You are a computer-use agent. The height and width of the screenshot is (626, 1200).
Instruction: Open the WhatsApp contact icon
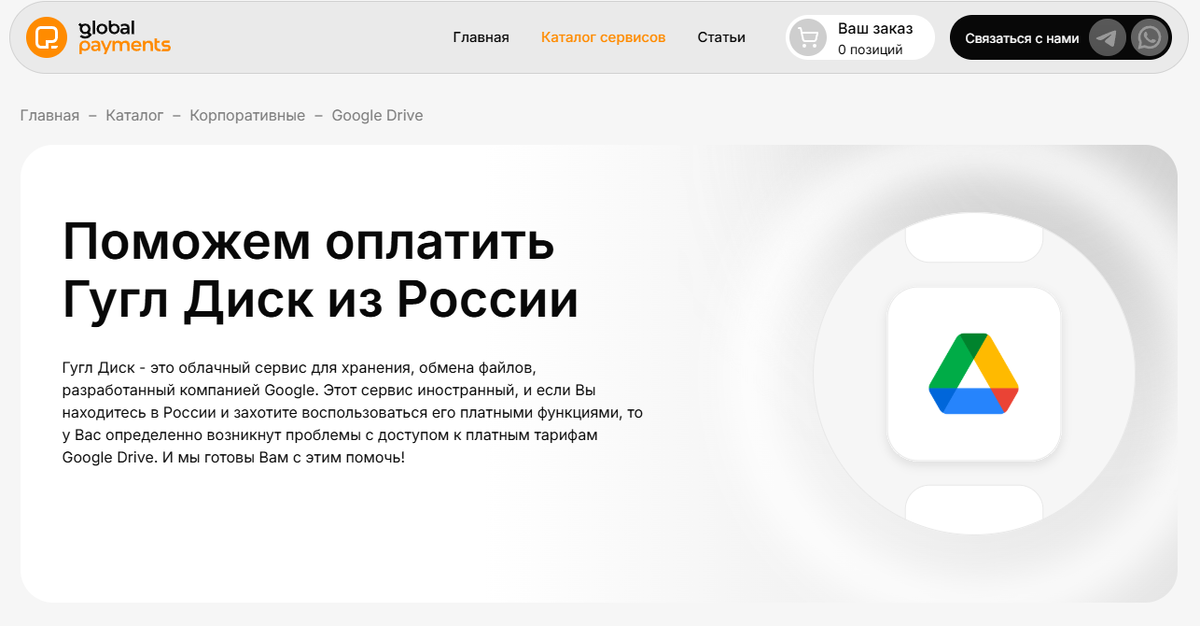pos(1150,38)
